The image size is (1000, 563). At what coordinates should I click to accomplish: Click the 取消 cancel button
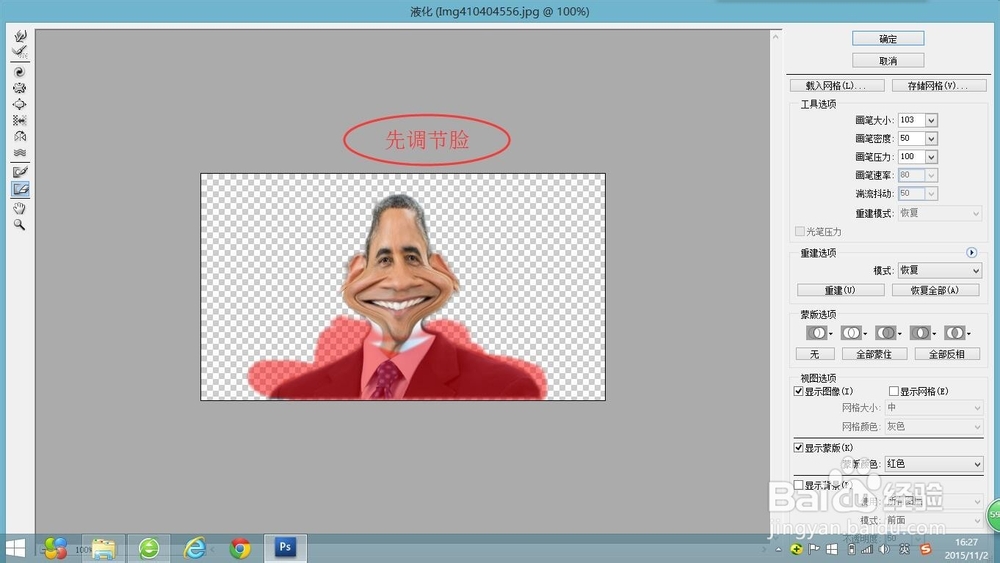(x=888, y=61)
